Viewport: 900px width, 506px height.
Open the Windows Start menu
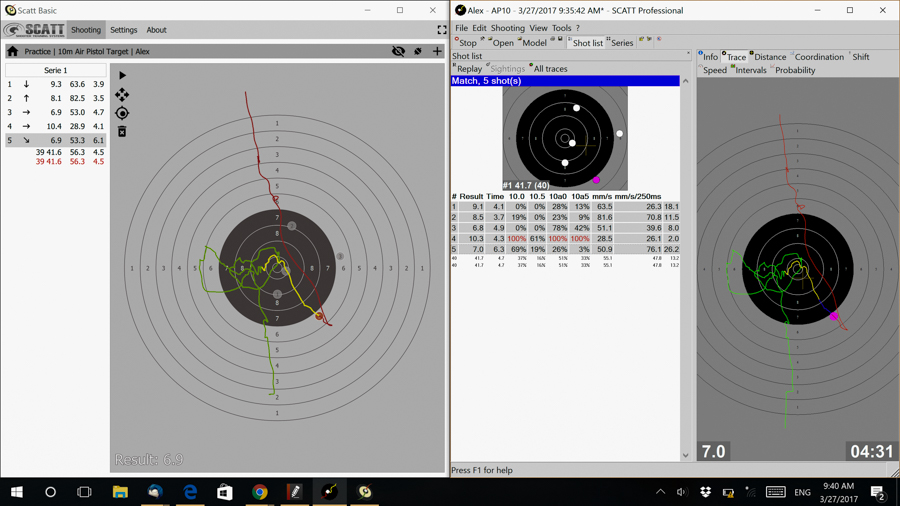[x=16, y=492]
